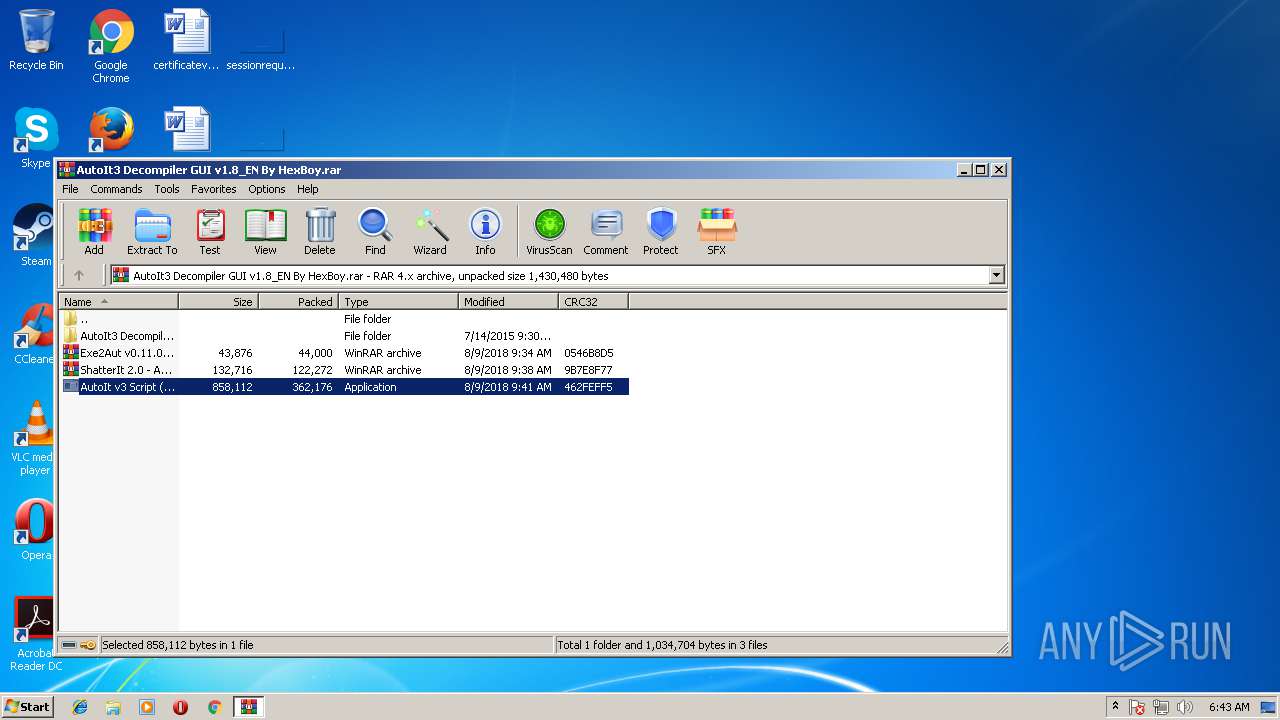Open the Help menu
This screenshot has width=1280, height=720.
(308, 189)
